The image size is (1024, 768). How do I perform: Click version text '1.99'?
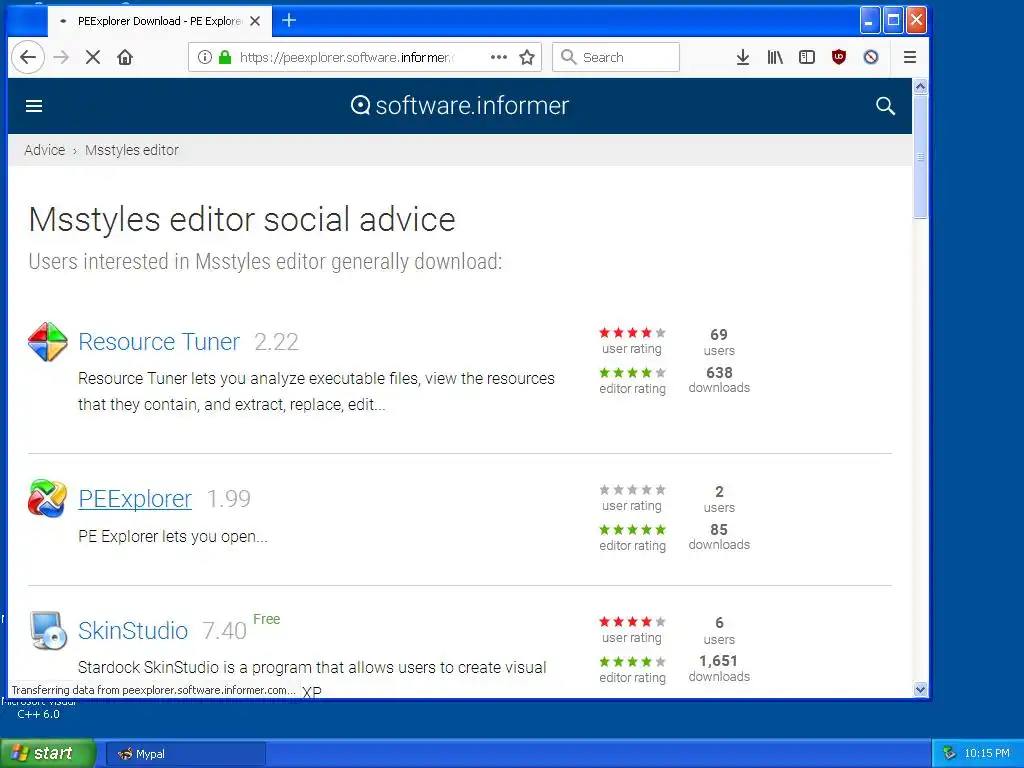[x=229, y=498]
